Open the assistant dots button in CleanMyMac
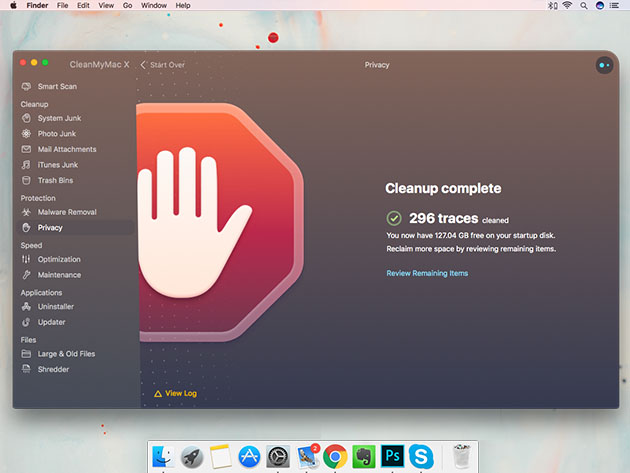Image resolution: width=630 pixels, height=473 pixels. (604, 65)
